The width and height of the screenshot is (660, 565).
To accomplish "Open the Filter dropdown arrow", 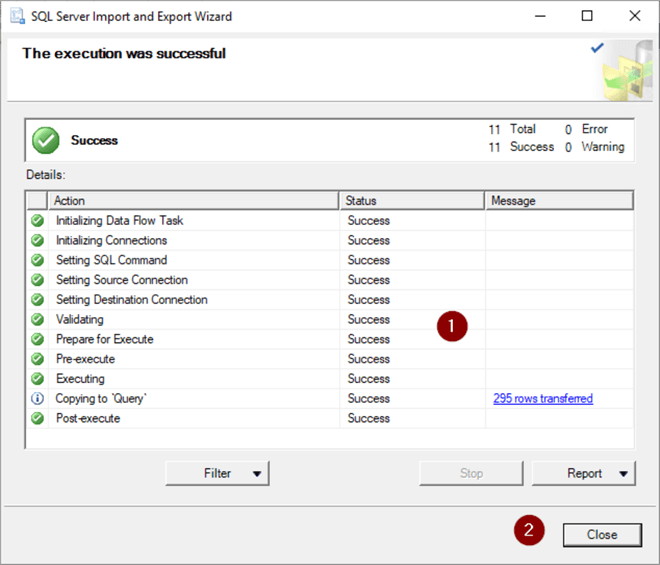I will pos(257,474).
